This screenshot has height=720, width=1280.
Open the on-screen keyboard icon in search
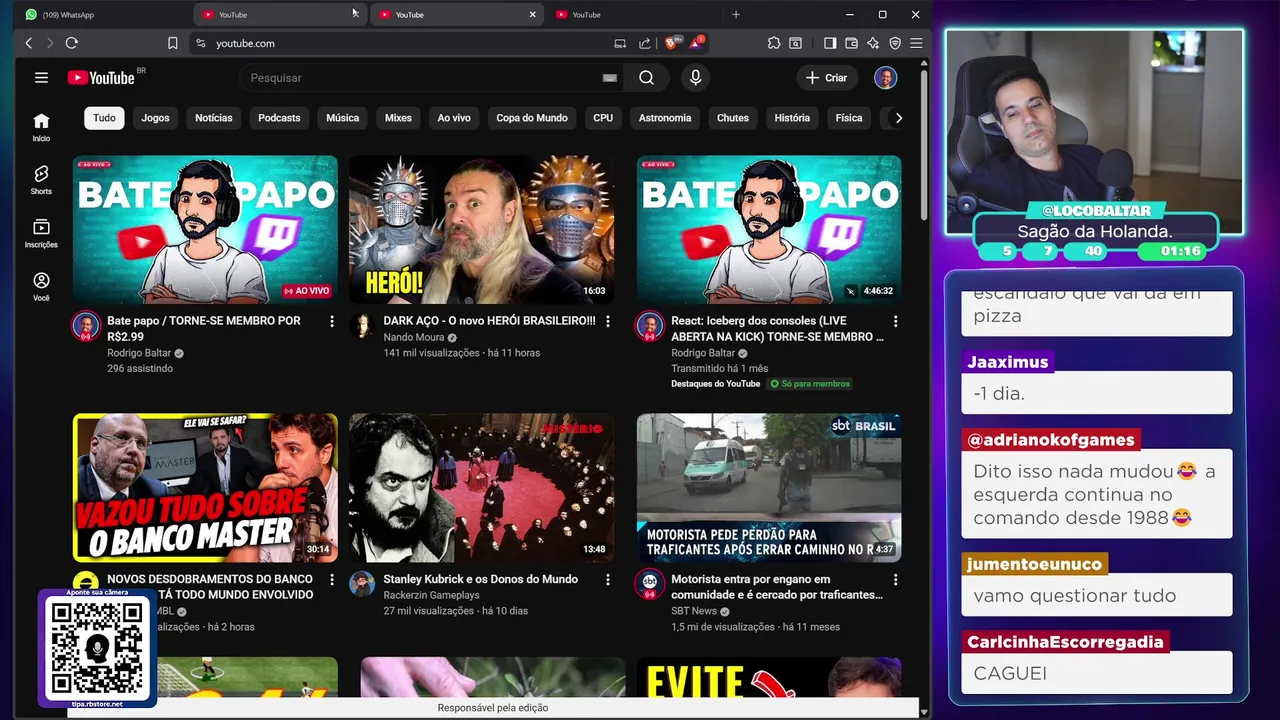(x=609, y=78)
